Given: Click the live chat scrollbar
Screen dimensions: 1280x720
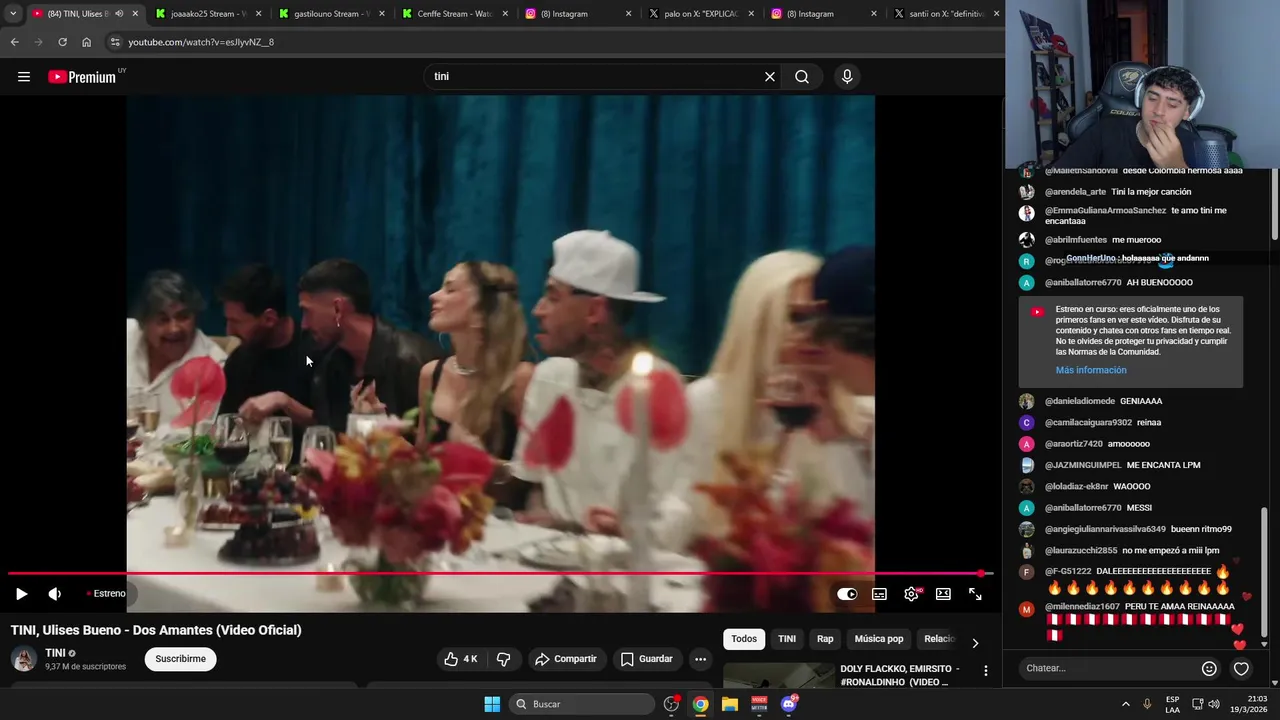Looking at the screenshot, I should [x=1264, y=572].
